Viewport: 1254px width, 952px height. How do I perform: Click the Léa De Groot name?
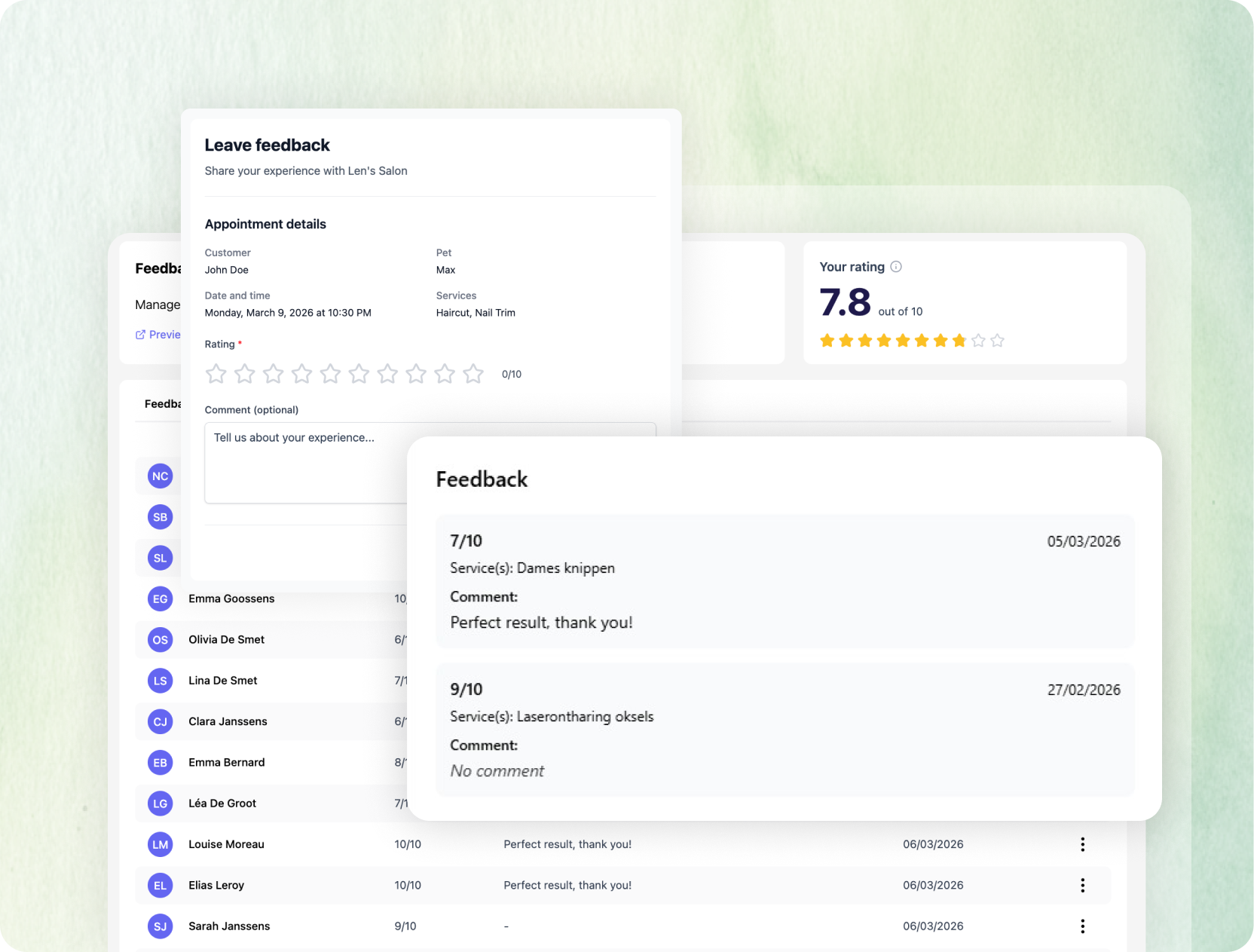click(222, 804)
